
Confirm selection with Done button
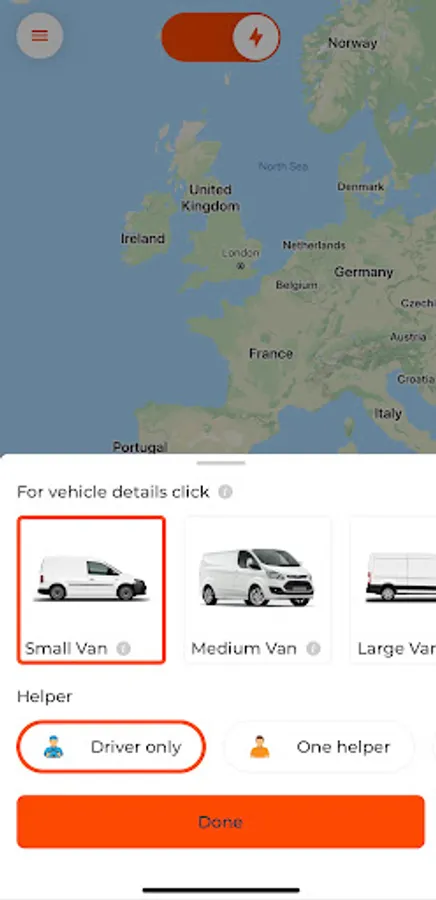click(220, 821)
